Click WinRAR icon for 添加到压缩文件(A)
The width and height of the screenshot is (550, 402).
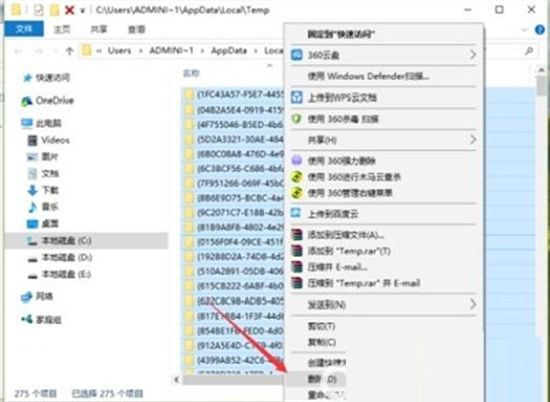pyautogui.click(x=297, y=235)
